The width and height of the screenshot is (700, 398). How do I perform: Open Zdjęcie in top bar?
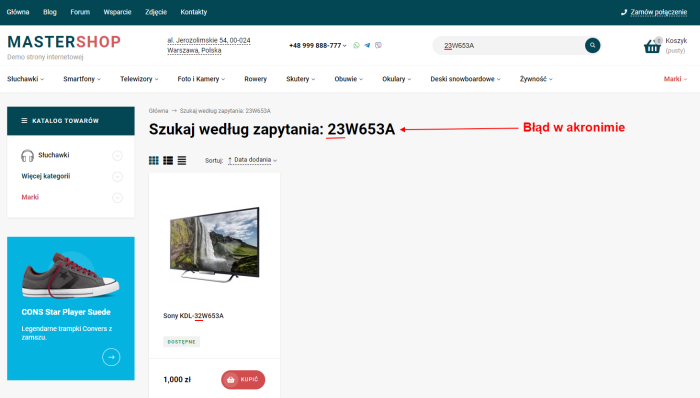tap(156, 12)
